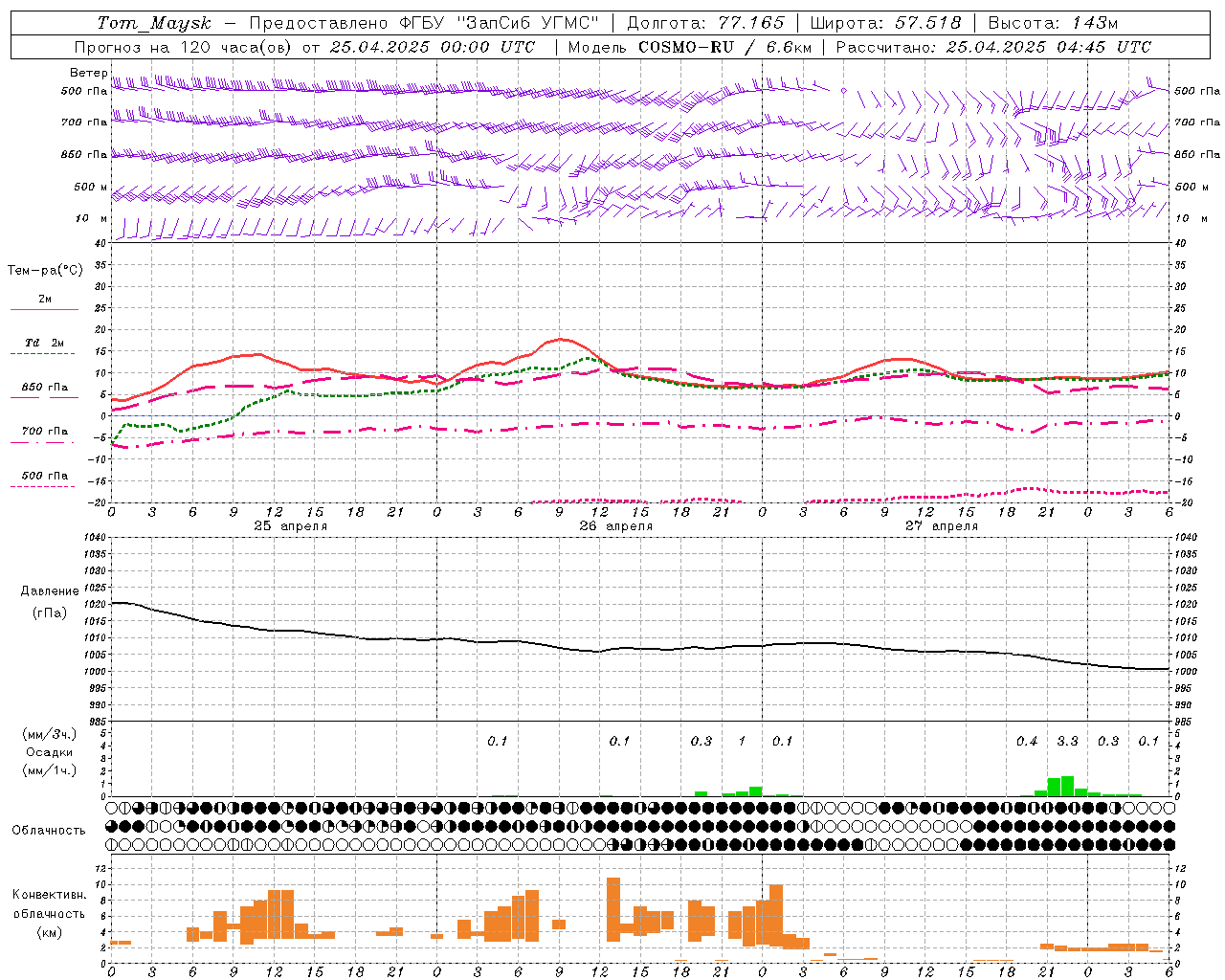Select the Тем-ра(°C) axis title
1225x980 pixels.
45,271
